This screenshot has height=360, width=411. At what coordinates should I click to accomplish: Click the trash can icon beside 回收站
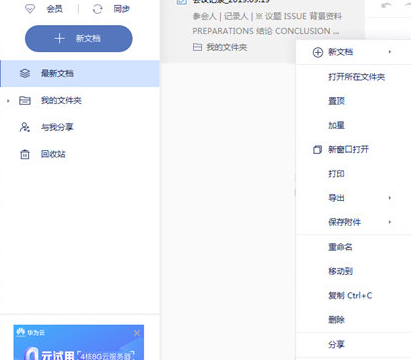pyautogui.click(x=25, y=154)
